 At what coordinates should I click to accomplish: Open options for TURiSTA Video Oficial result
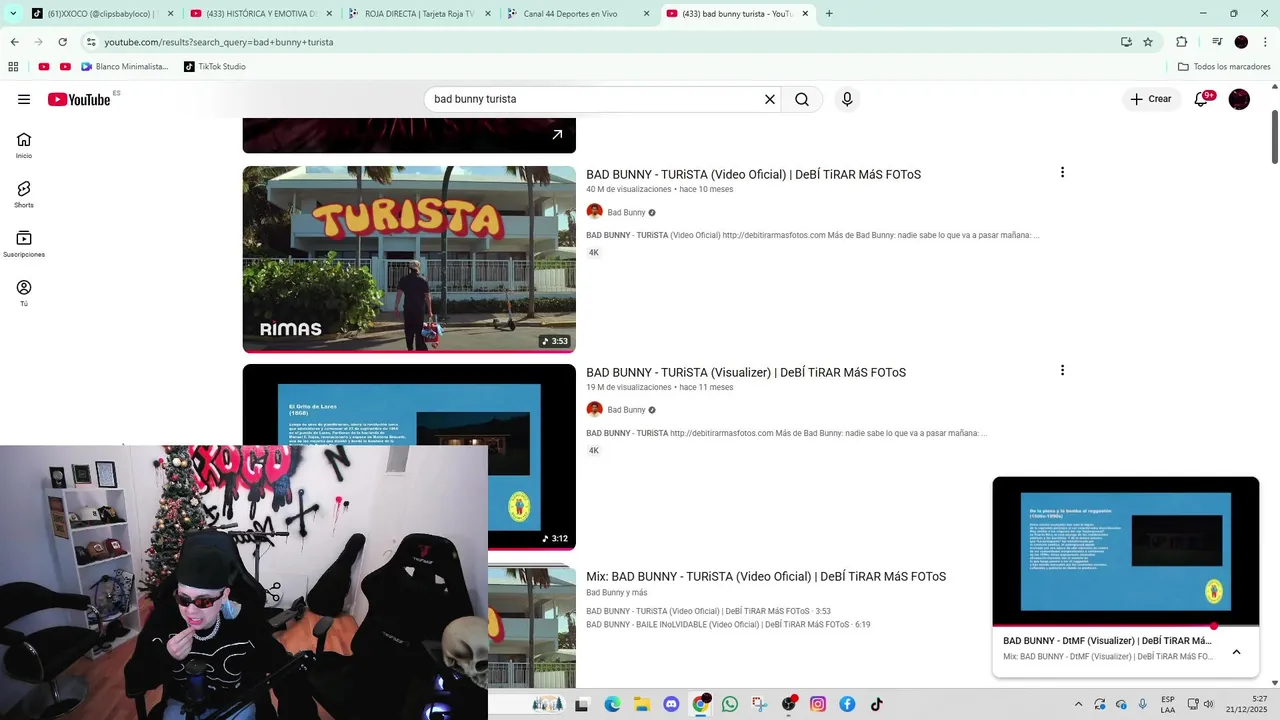pyautogui.click(x=1062, y=173)
